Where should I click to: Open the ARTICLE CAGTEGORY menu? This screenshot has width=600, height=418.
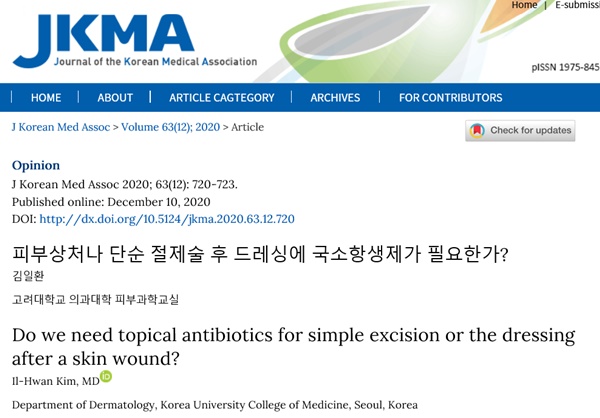(x=222, y=98)
